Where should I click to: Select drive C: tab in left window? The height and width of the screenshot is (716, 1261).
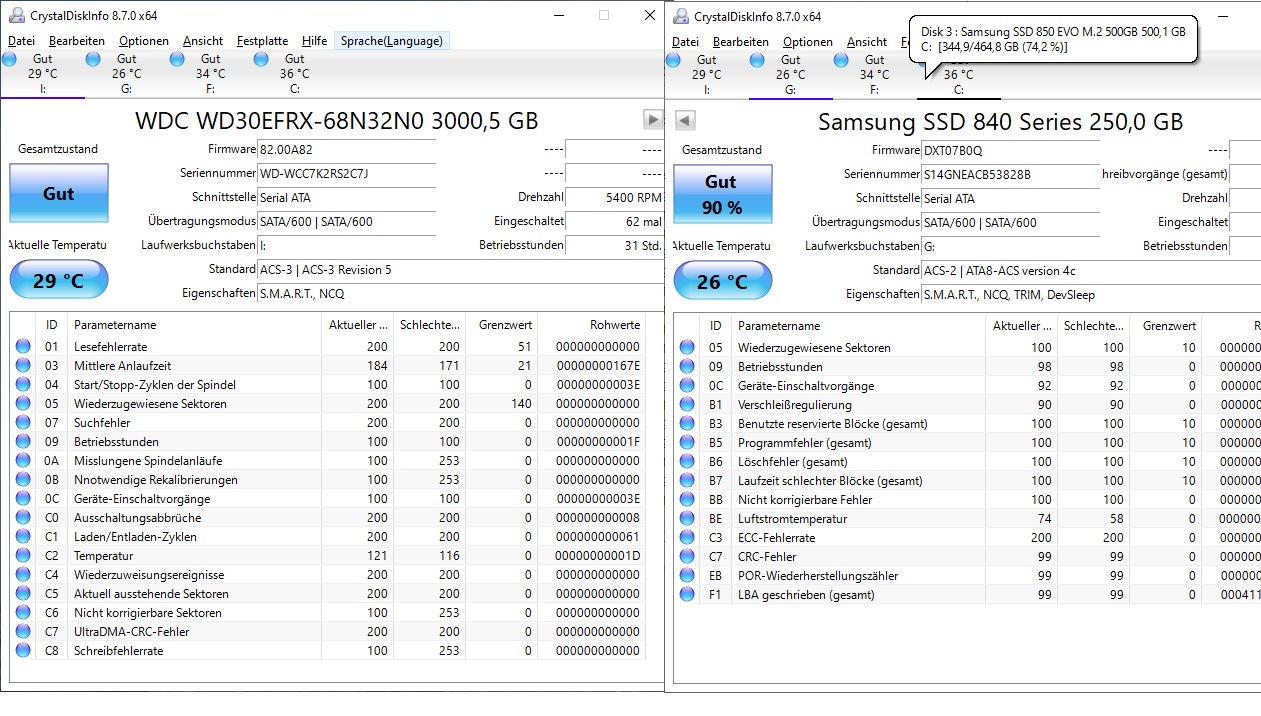294,74
